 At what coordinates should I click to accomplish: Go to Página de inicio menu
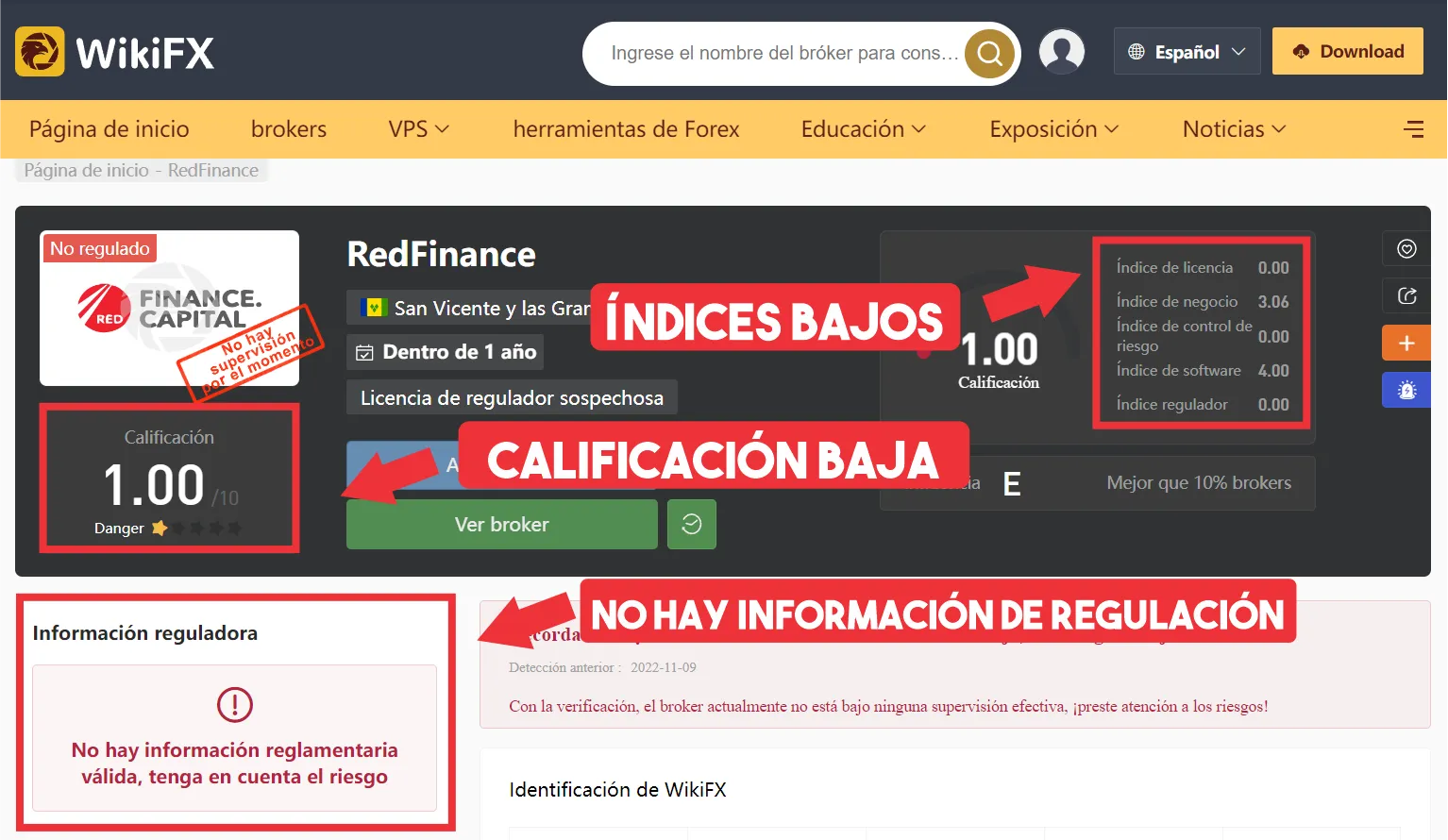[109, 129]
